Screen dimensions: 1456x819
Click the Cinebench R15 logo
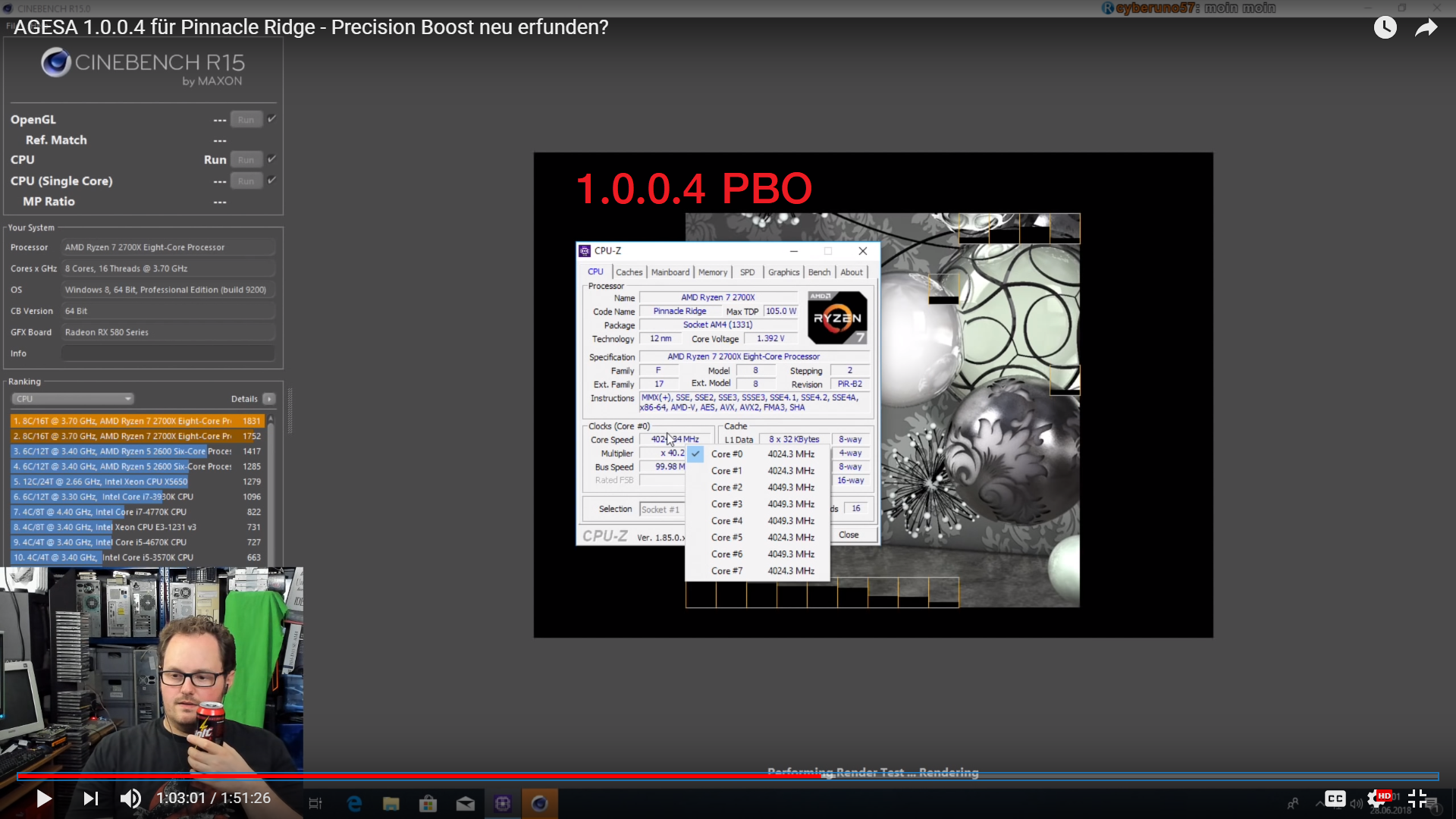[143, 67]
